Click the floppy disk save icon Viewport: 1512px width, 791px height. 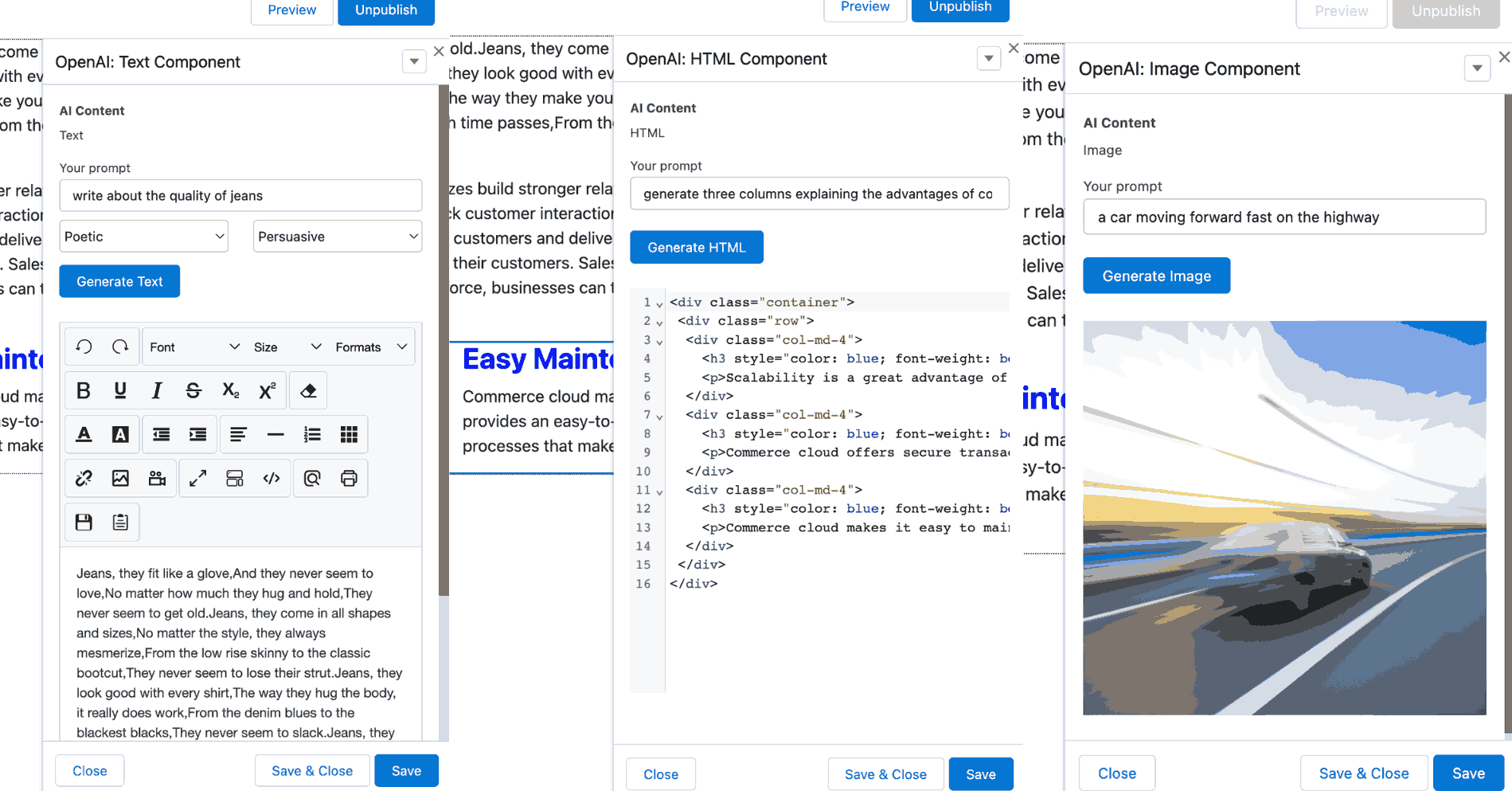click(x=84, y=522)
